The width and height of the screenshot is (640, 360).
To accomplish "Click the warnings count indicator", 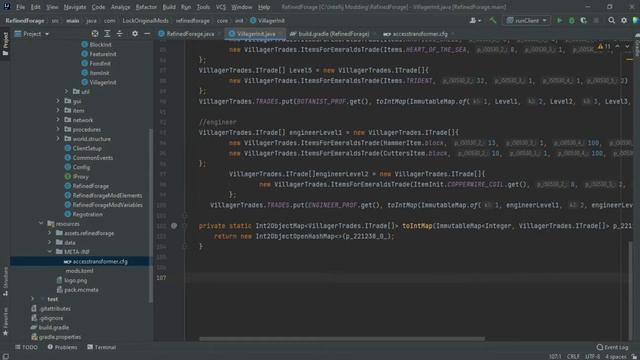I will point(604,47).
